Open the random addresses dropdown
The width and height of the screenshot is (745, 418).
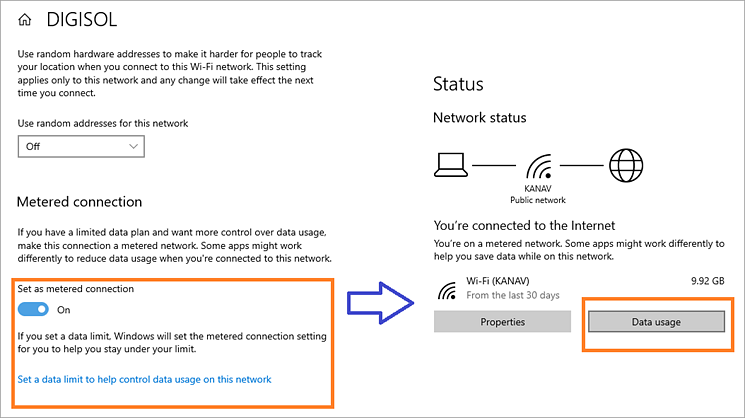click(81, 146)
